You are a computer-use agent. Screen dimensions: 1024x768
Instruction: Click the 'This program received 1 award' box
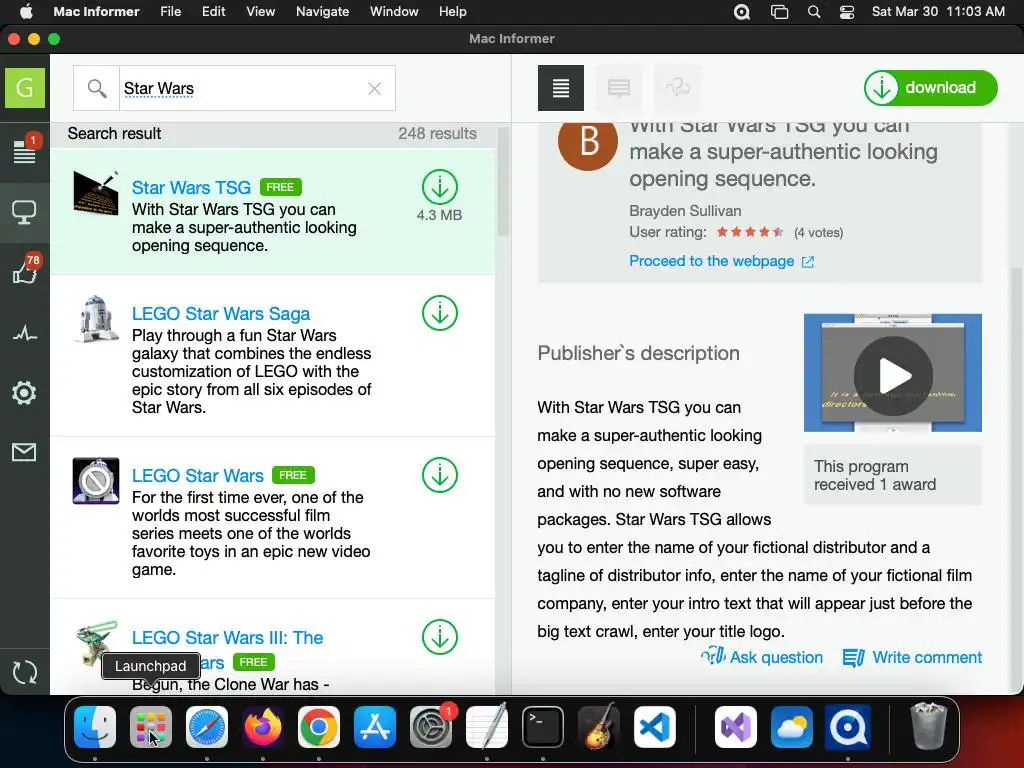pos(893,475)
